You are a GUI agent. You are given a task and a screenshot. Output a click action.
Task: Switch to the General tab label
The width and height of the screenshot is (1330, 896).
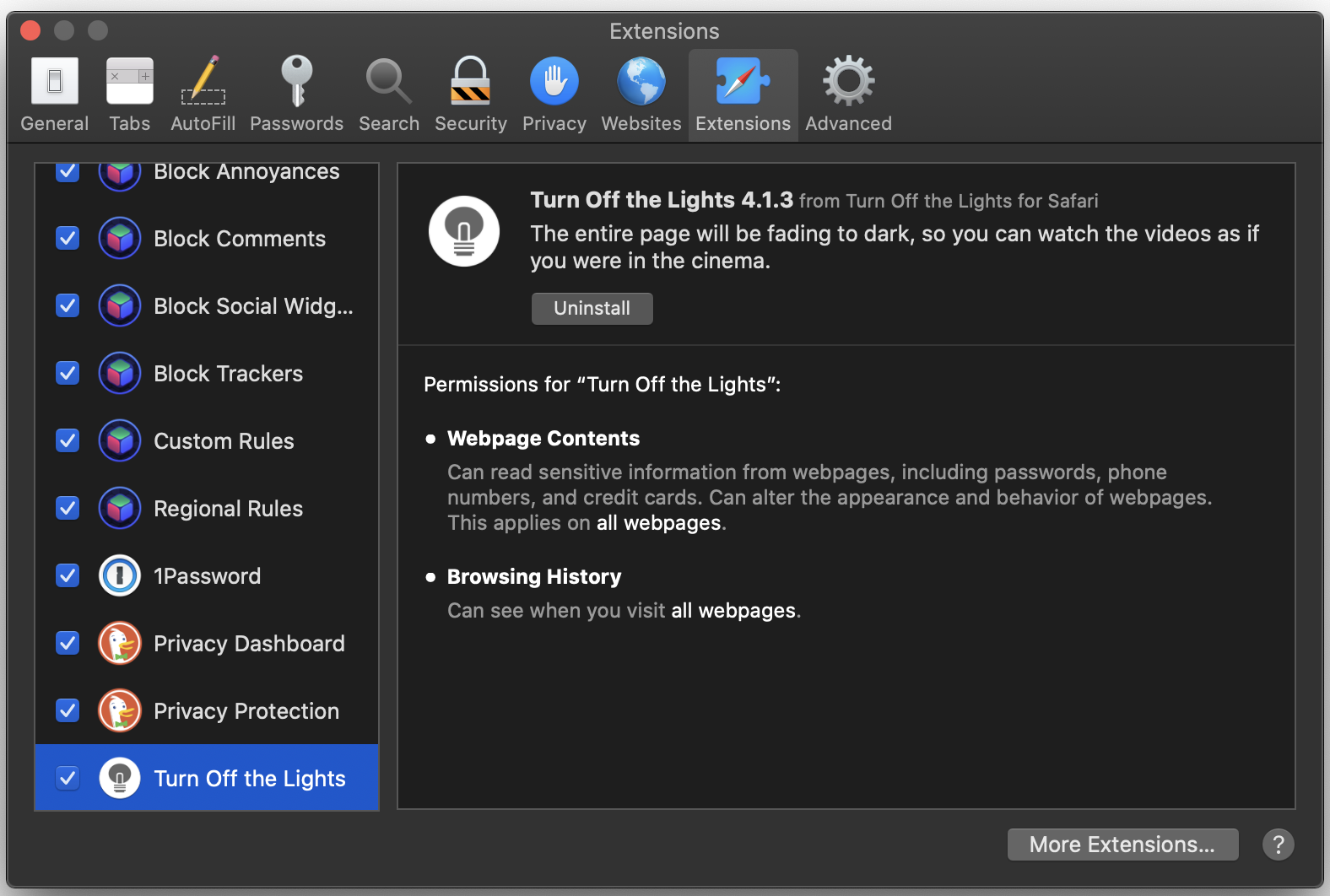pos(55,123)
